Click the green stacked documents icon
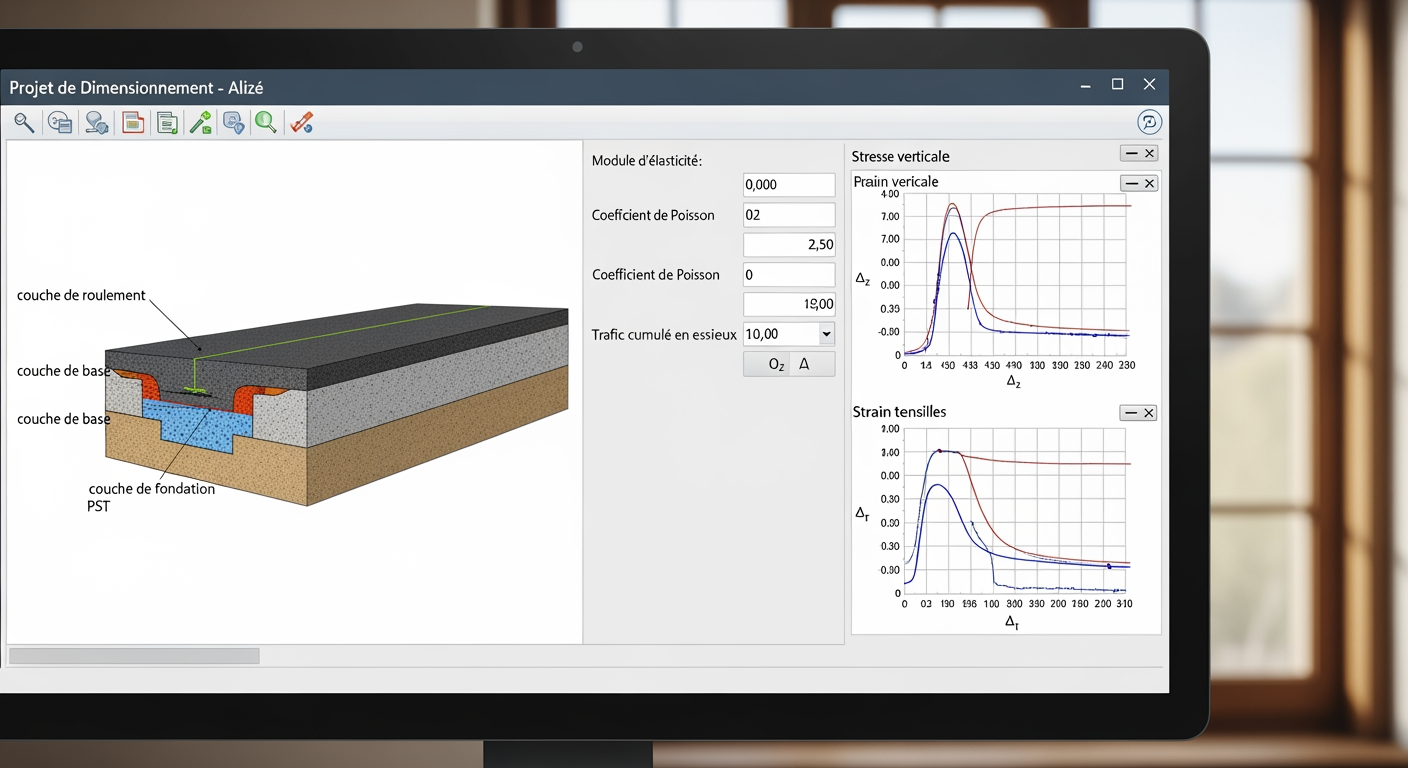Viewport: 1408px width, 768px height. coord(167,123)
